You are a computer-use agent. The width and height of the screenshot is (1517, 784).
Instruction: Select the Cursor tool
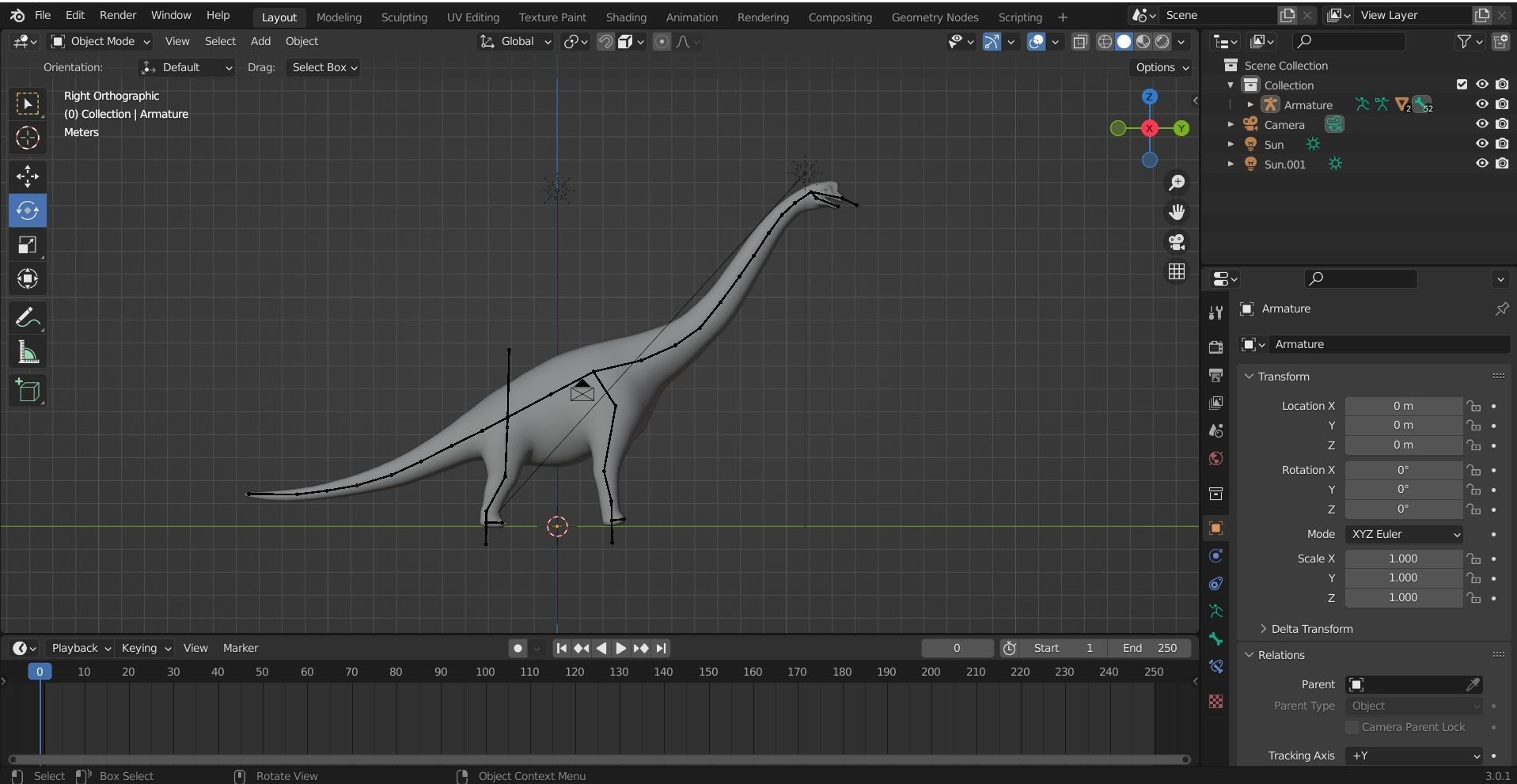[x=28, y=138]
